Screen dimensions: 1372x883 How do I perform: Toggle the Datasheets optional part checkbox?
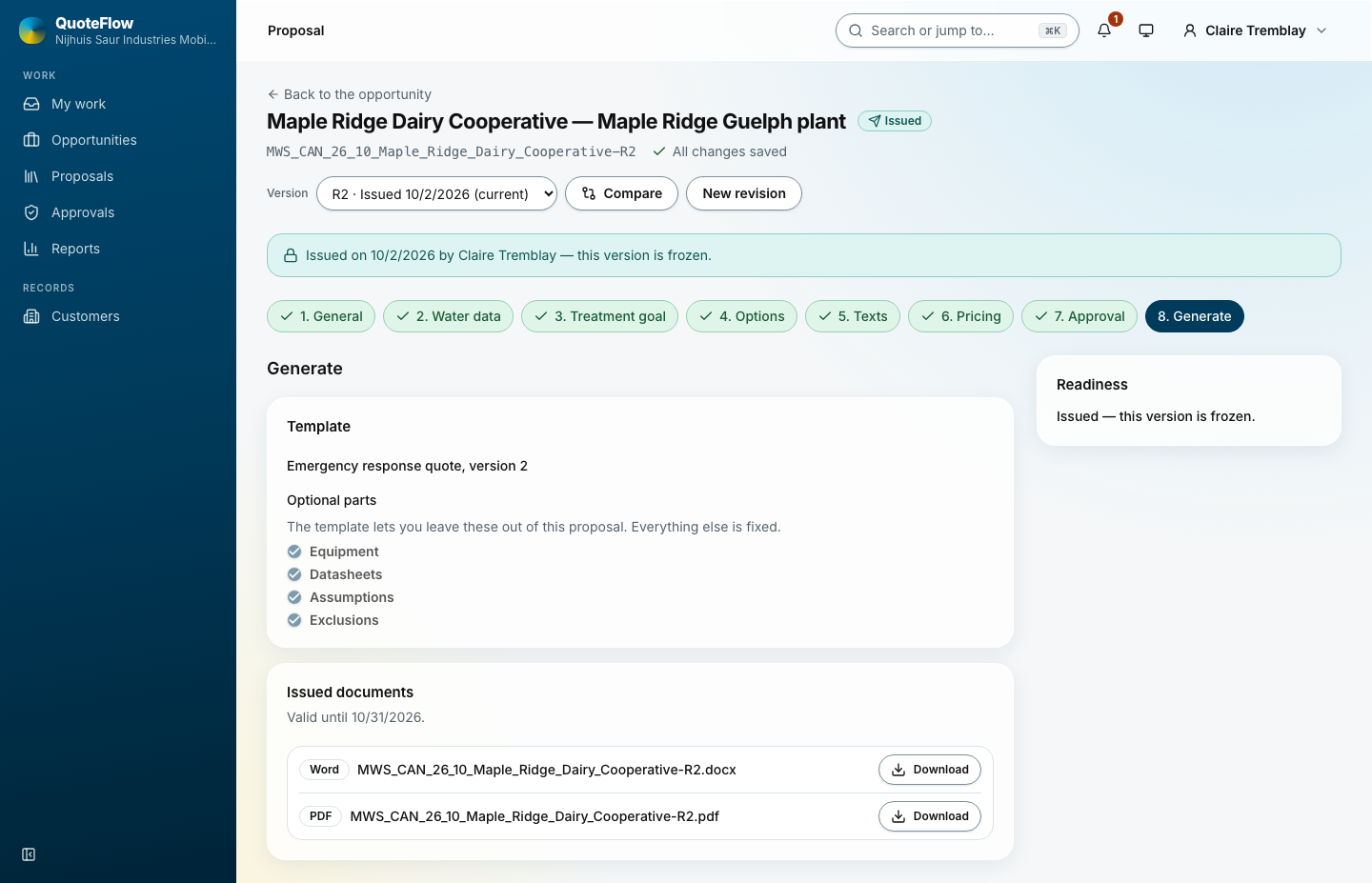(294, 574)
